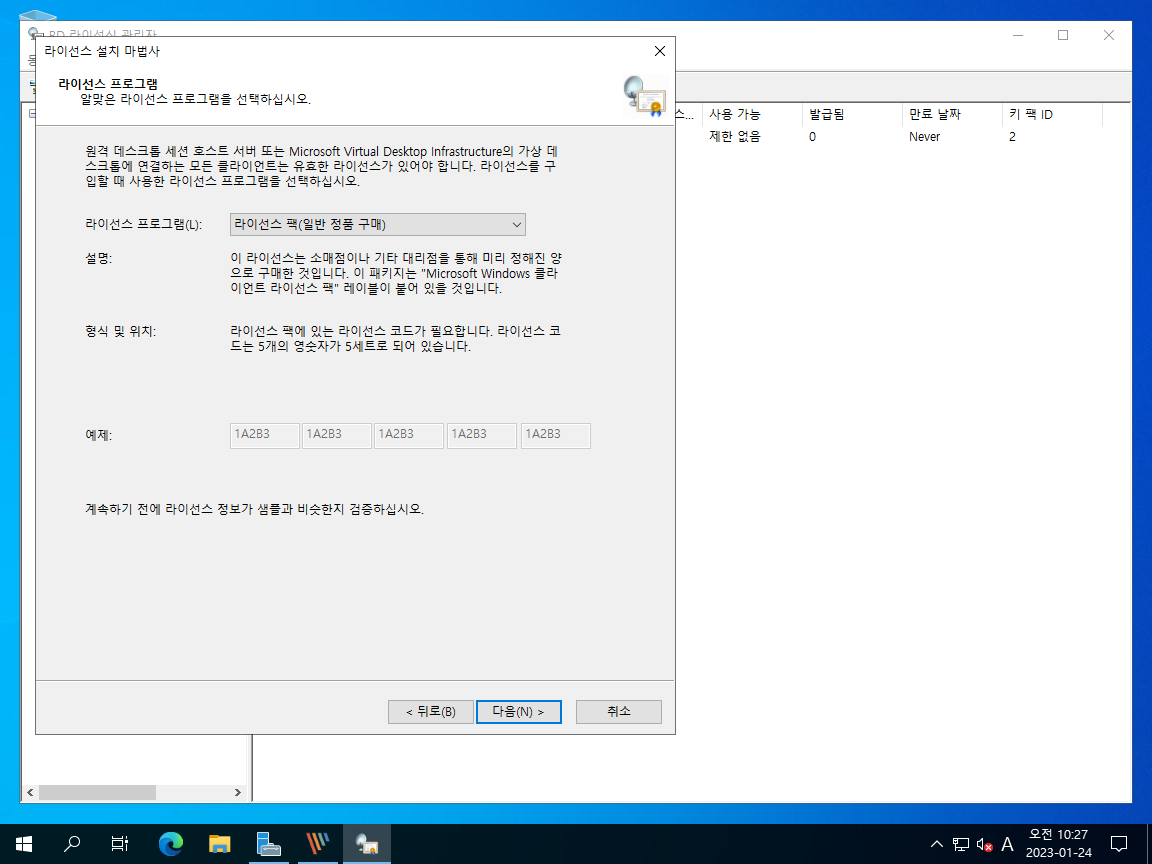The height and width of the screenshot is (864, 1152).
Task: Click the horizontal scrollbar thumb in tree pane
Action: [x=97, y=792]
